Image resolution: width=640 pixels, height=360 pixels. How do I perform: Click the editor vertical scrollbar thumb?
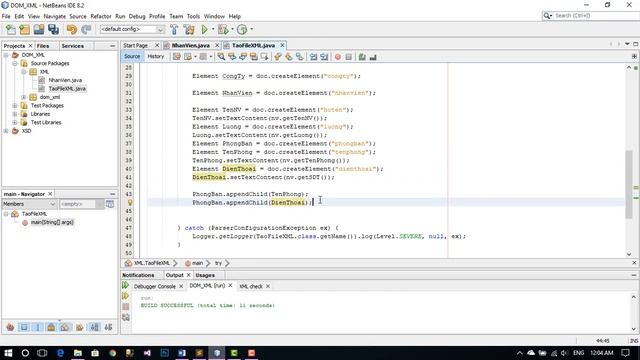[x=629, y=184]
